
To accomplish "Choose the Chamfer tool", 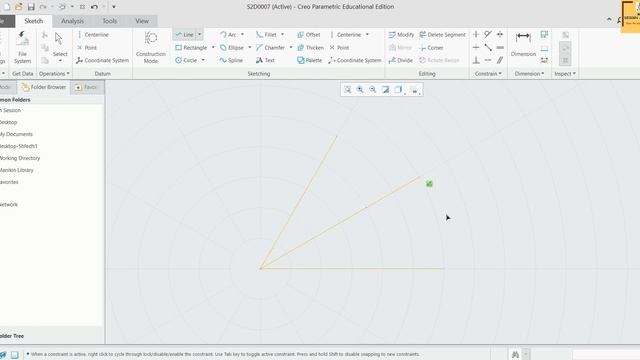I will coord(270,47).
